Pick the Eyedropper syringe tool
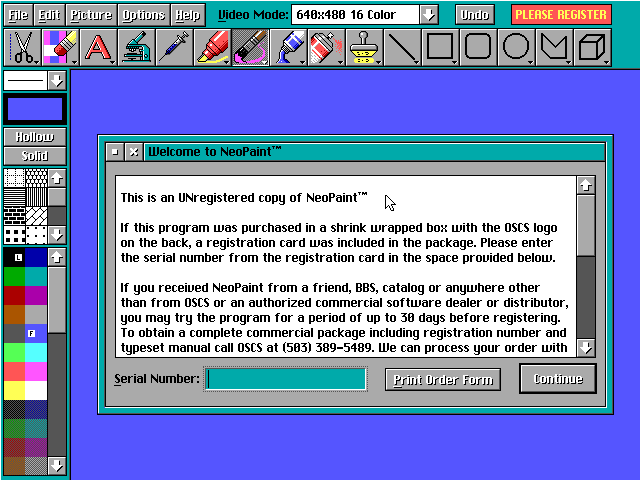Viewport: 640px width, 480px height. [174, 47]
